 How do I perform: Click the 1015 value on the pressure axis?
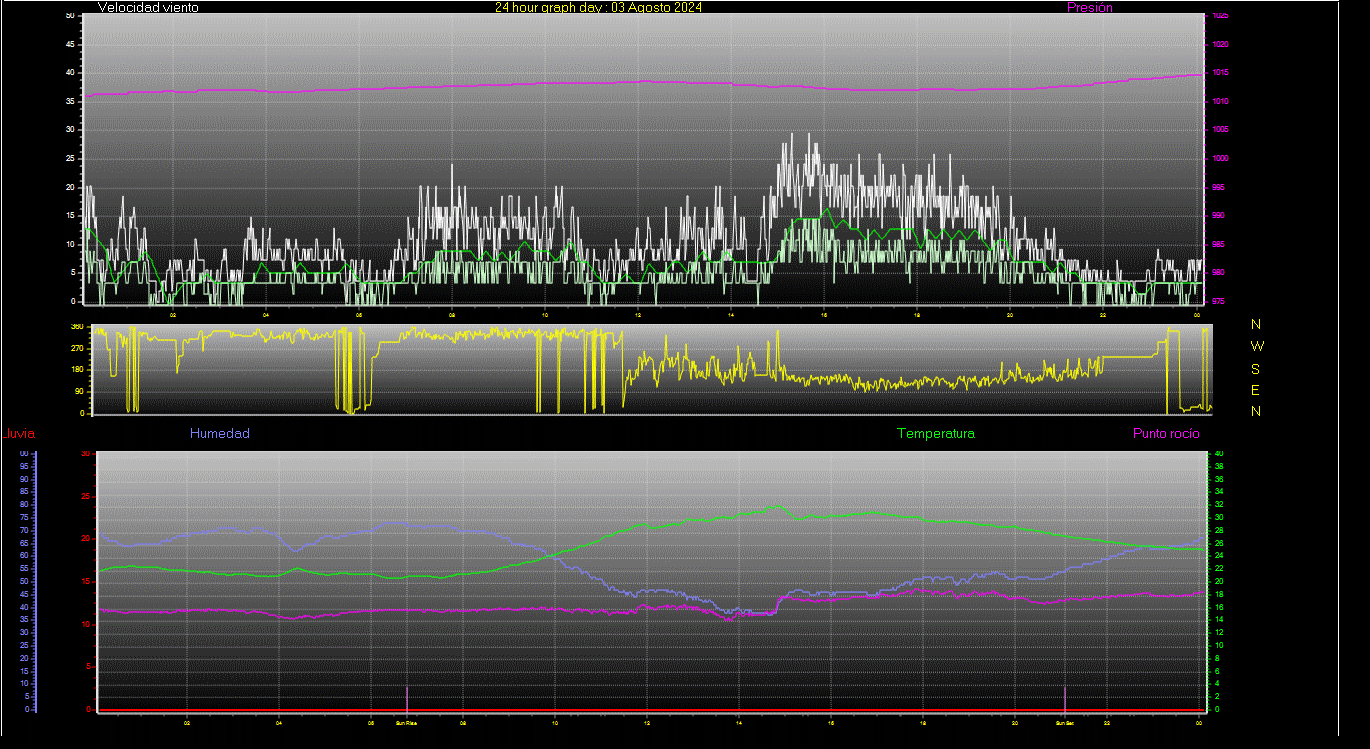1219,73
